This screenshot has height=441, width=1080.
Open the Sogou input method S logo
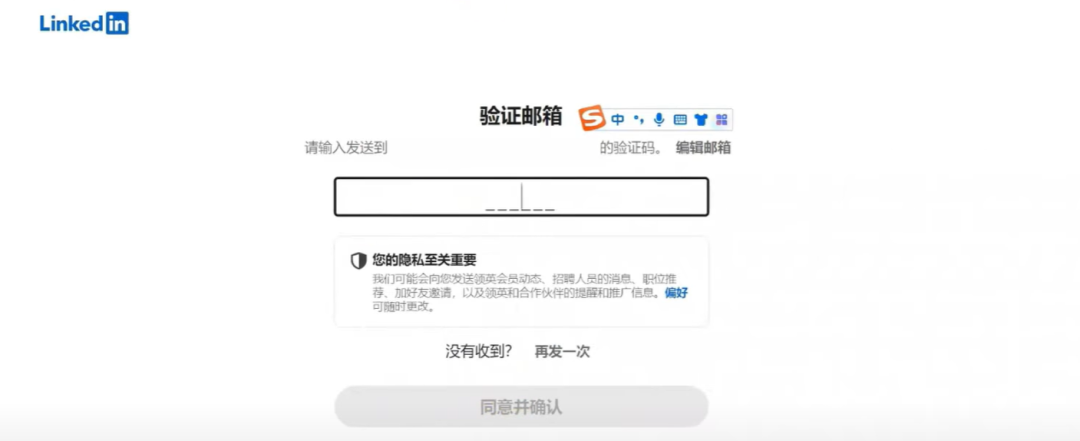coord(591,118)
